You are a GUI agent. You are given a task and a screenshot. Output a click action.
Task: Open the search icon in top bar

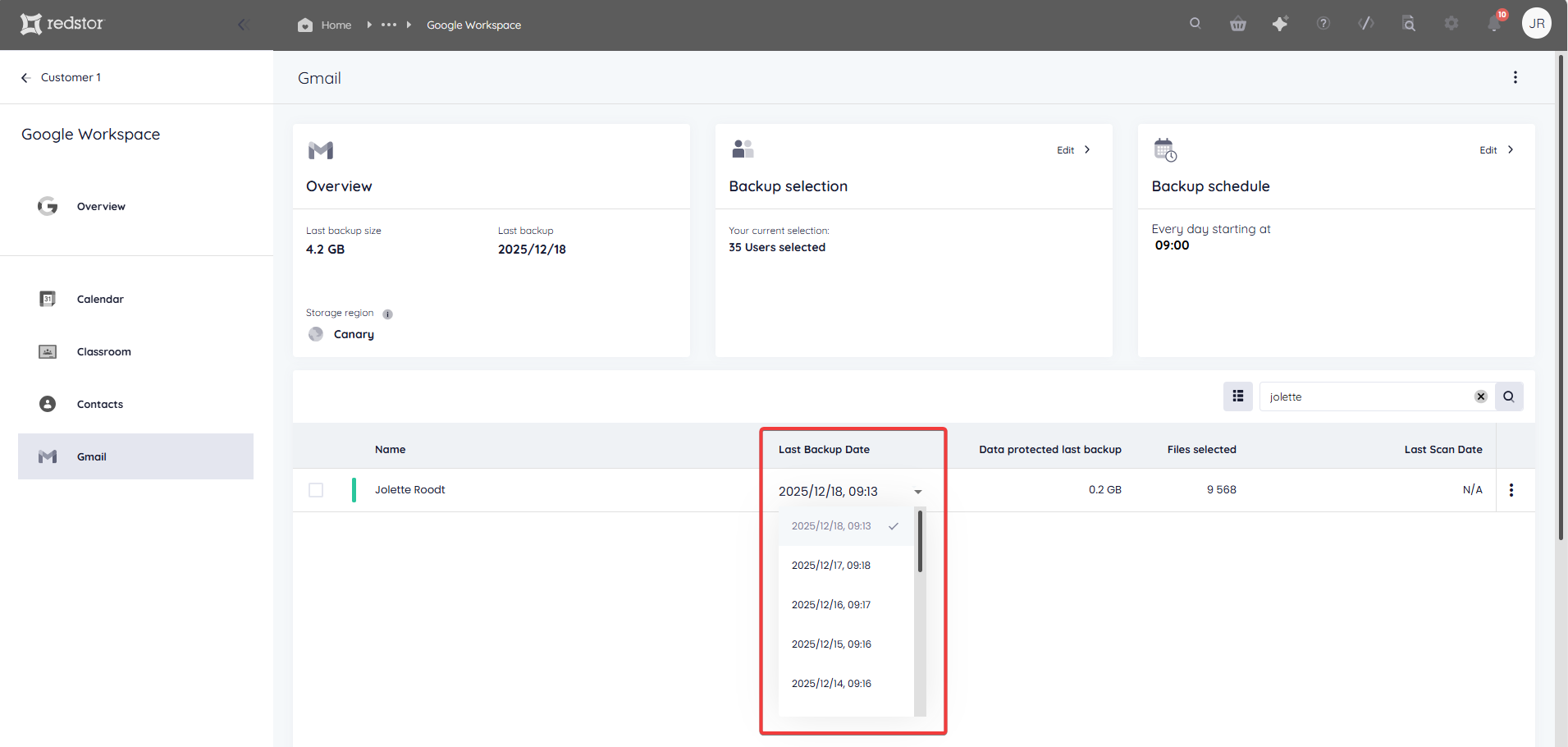click(1195, 23)
